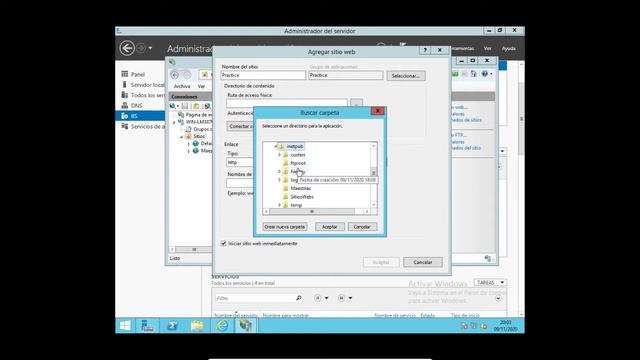Click the Panel icon in Server Manager sidebar
640x360 pixels.
tap(124, 74)
